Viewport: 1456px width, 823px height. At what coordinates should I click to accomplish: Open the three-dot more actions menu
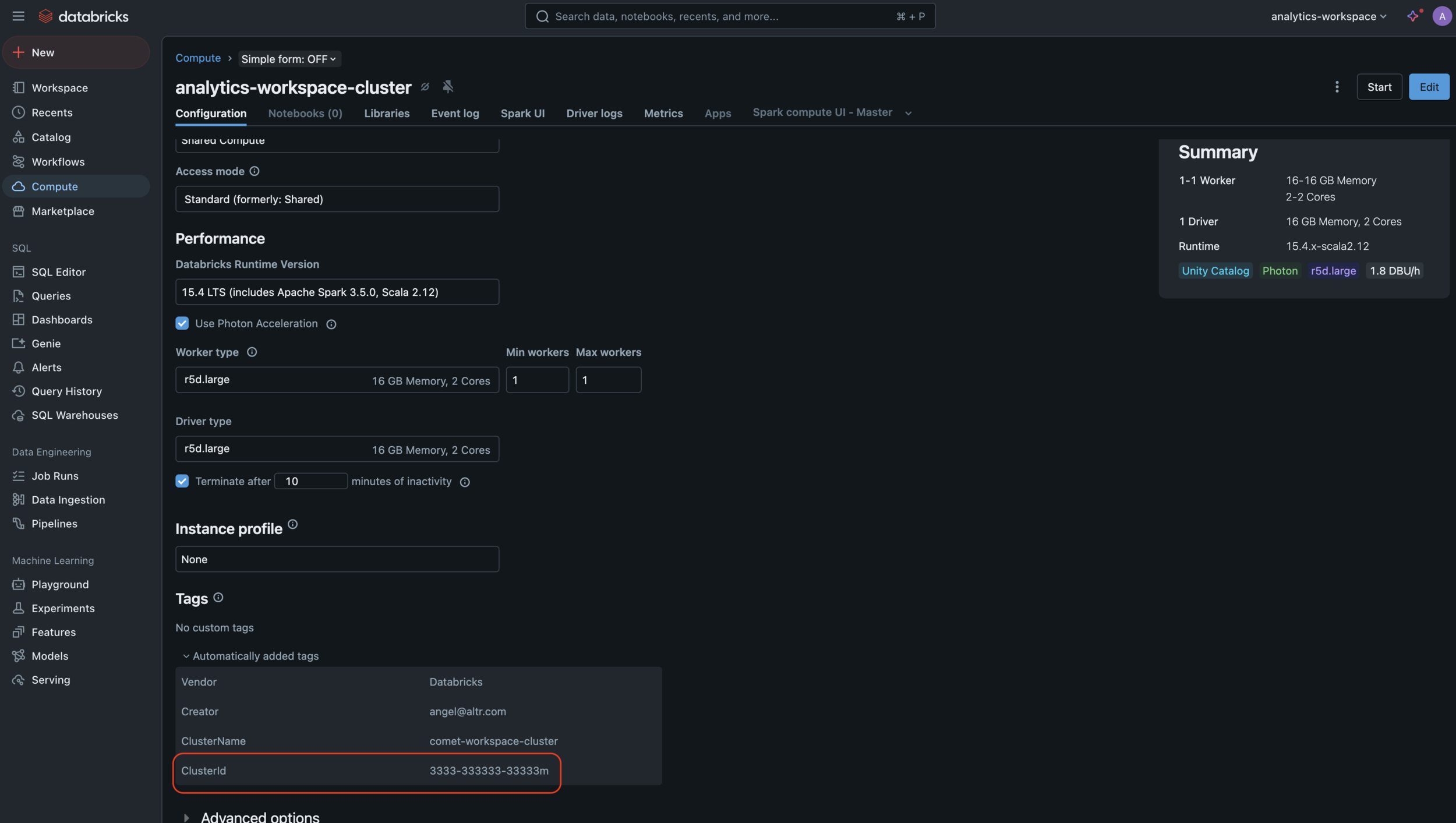1337,87
